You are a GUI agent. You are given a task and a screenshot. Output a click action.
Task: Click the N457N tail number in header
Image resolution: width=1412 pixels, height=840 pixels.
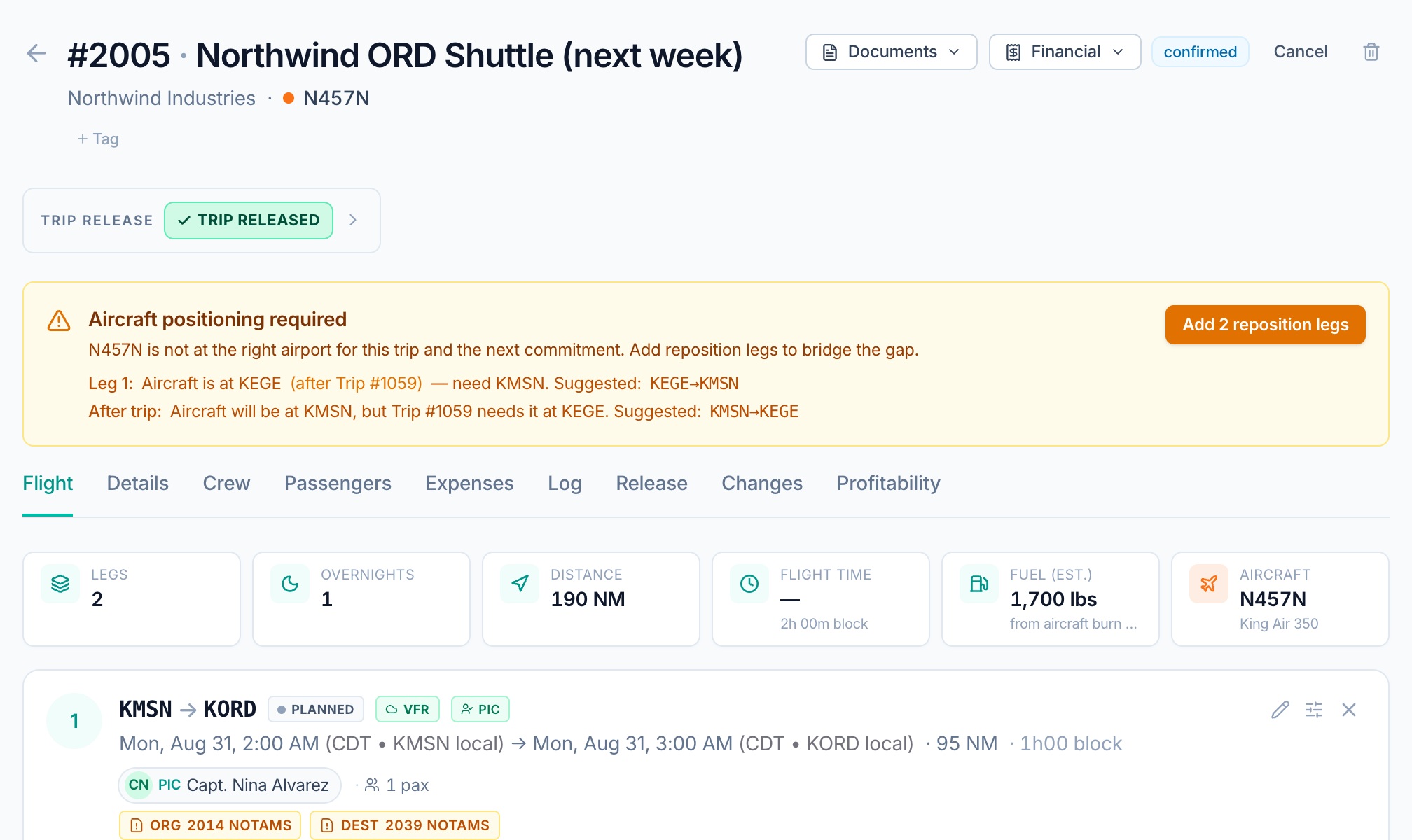pos(336,98)
